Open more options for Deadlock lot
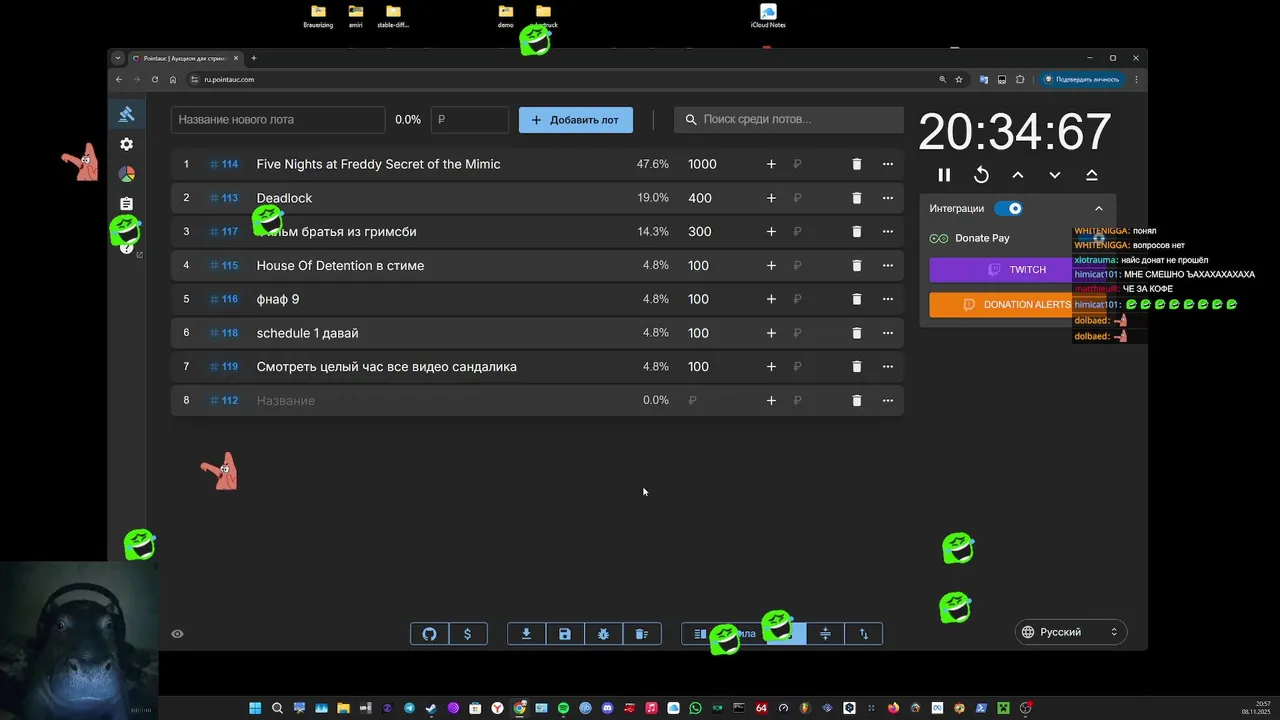 point(888,198)
